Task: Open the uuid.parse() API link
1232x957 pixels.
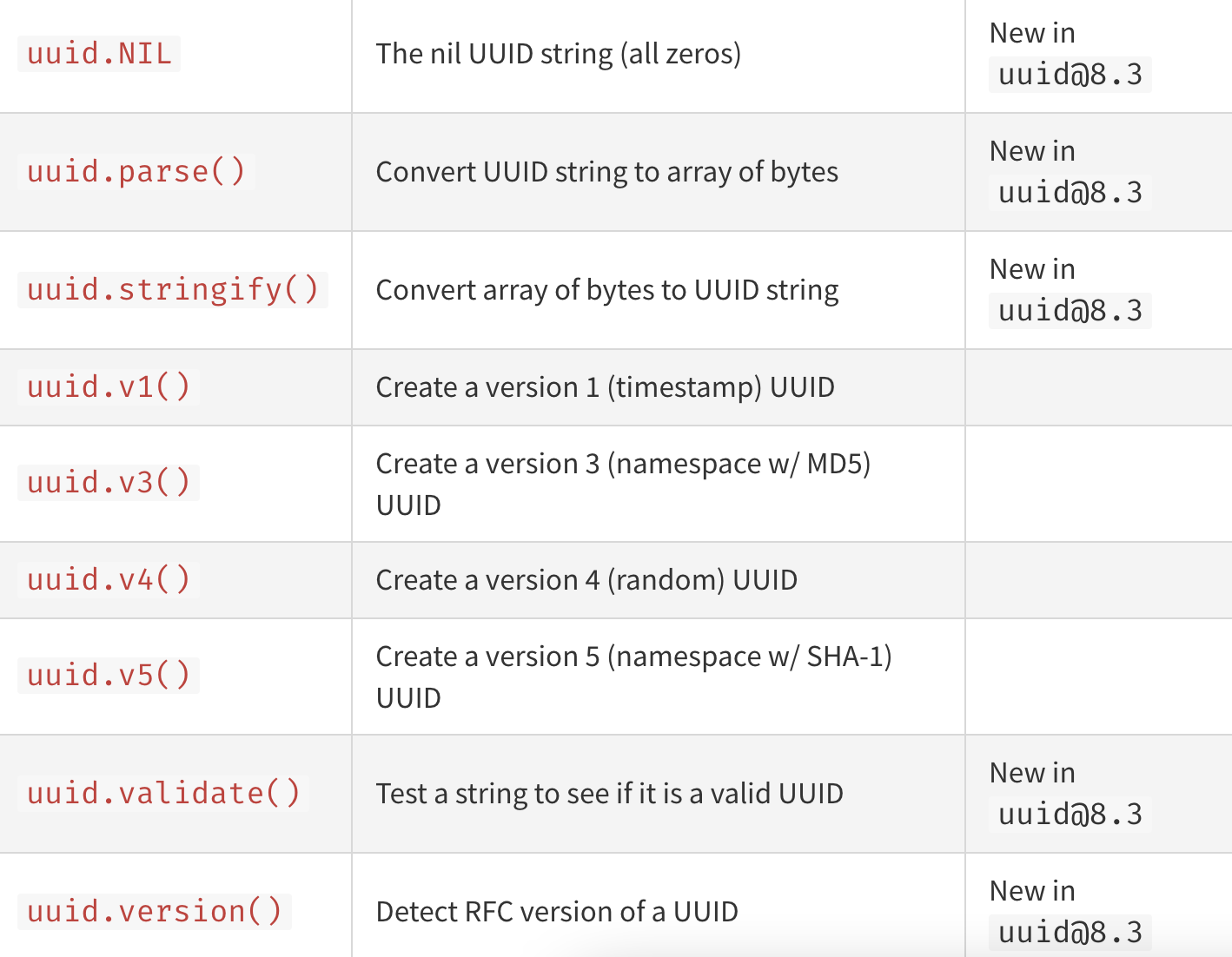Action: (x=136, y=172)
